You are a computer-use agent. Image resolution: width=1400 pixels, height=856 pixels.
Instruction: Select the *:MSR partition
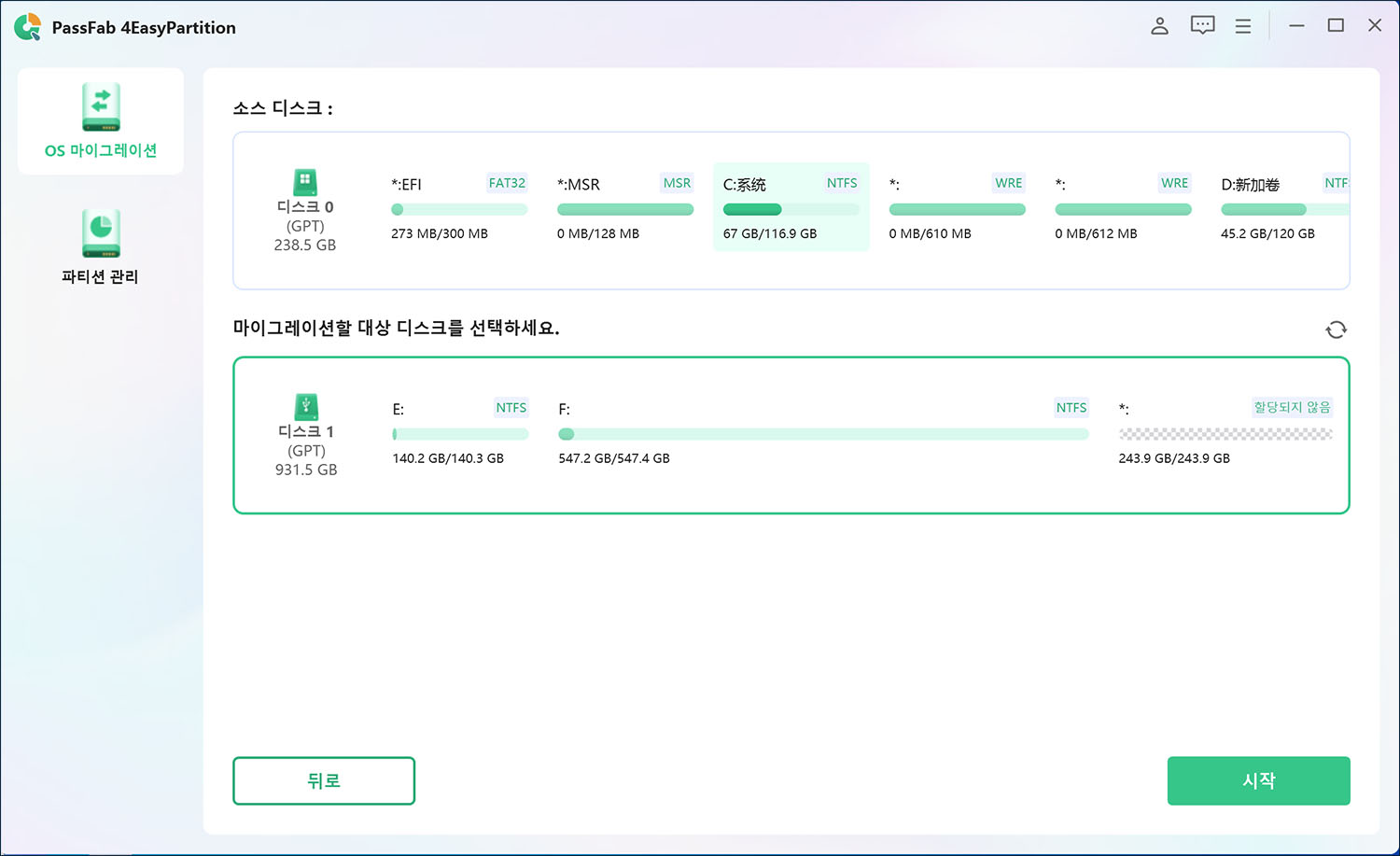[x=624, y=207]
